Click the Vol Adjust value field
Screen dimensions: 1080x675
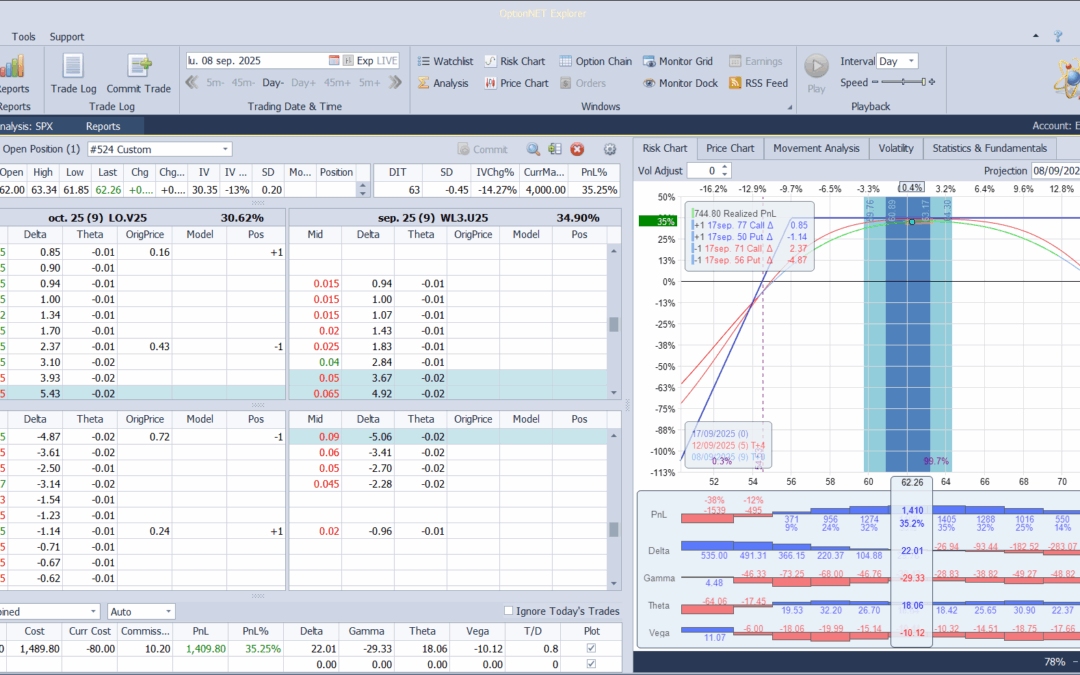pos(703,170)
